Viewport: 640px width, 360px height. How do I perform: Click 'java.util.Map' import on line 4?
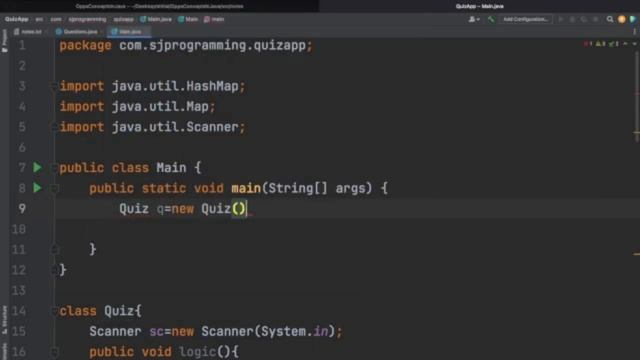pyautogui.click(x=160, y=107)
